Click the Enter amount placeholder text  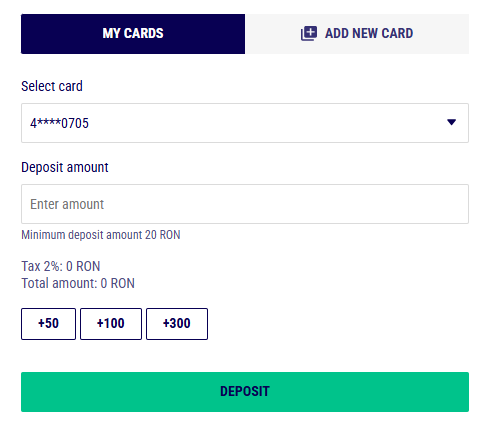click(67, 204)
